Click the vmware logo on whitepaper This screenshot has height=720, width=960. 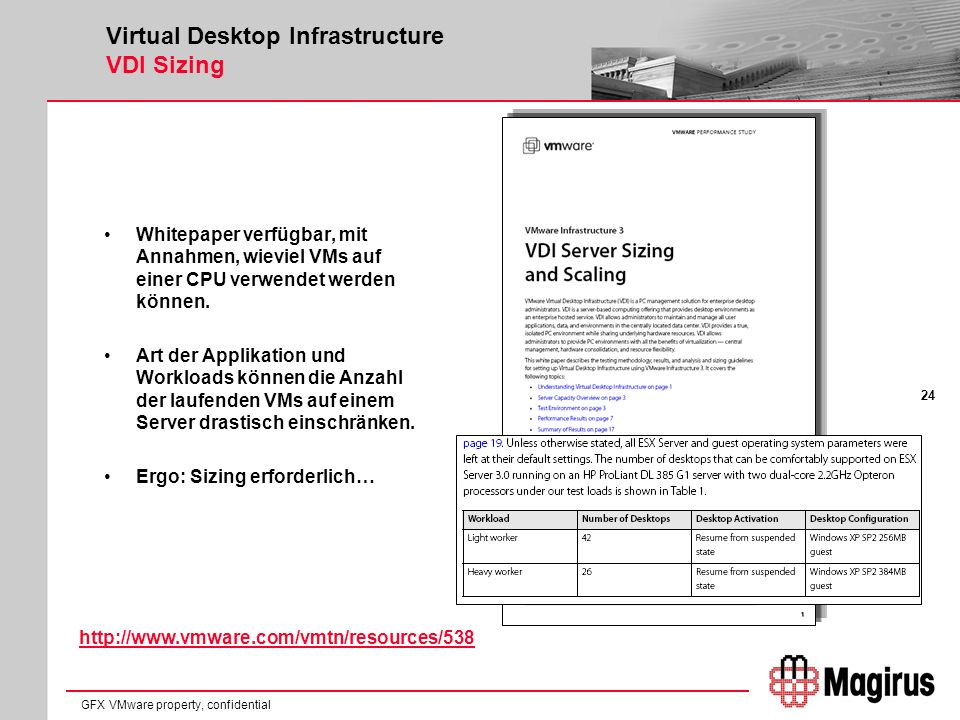pos(558,146)
